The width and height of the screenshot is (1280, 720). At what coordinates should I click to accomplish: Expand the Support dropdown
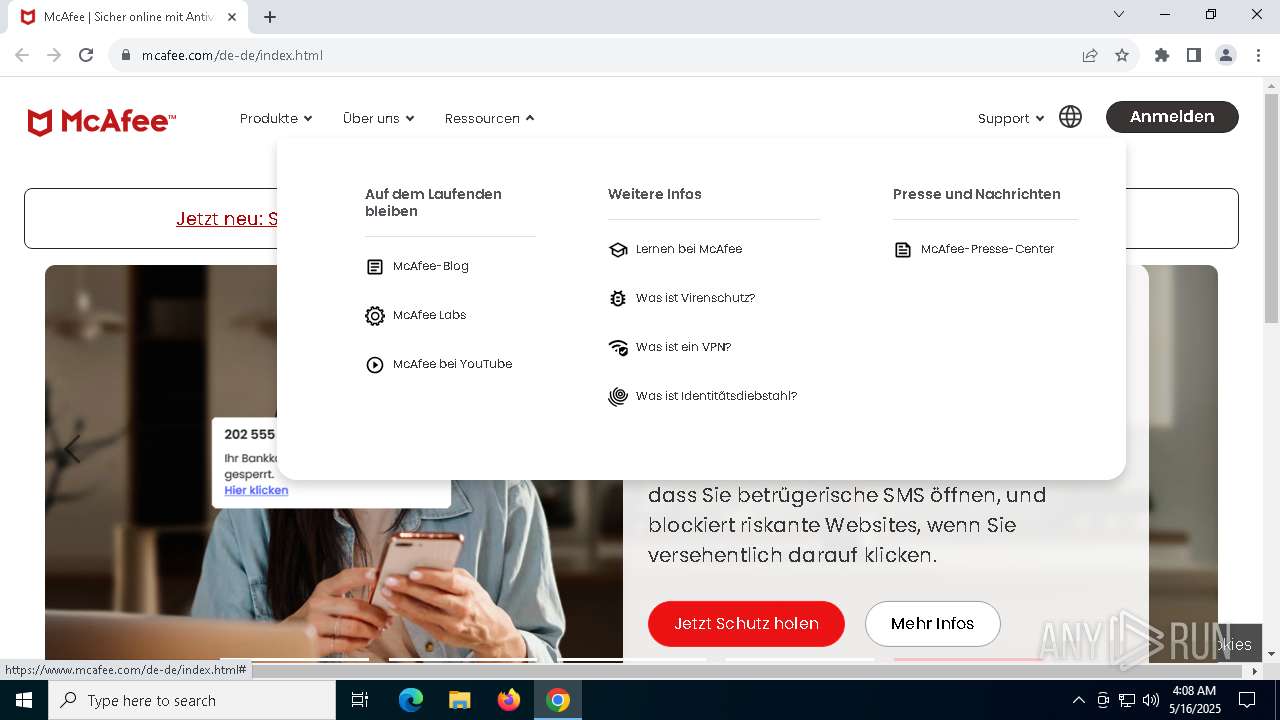1011,118
